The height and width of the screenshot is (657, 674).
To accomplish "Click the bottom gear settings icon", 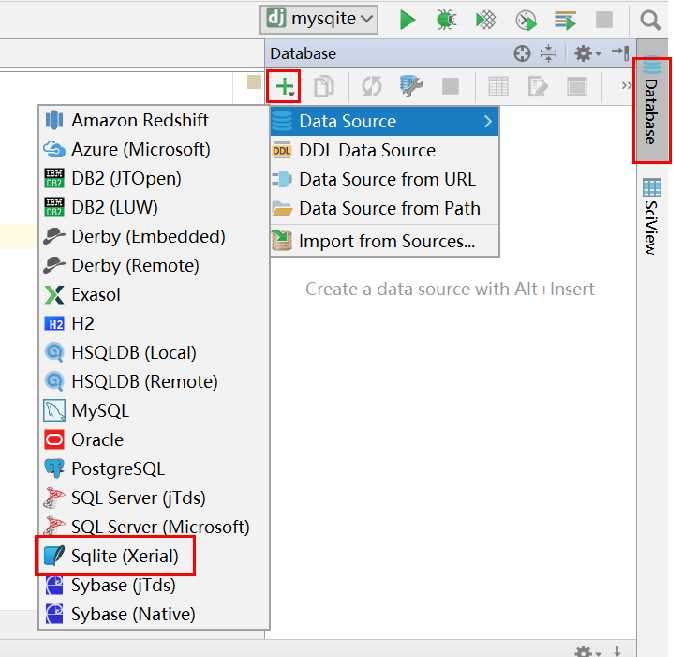I will tap(587, 651).
